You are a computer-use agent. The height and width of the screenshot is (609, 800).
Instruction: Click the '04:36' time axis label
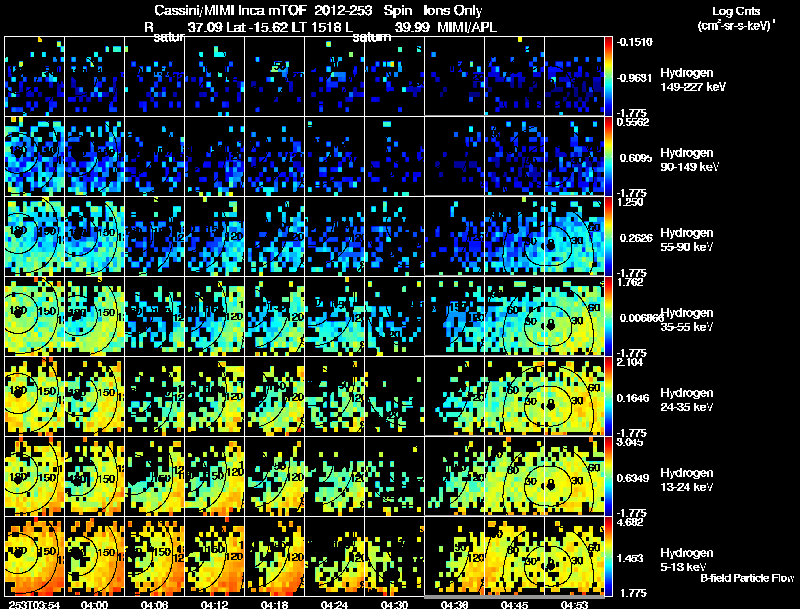tap(454, 605)
